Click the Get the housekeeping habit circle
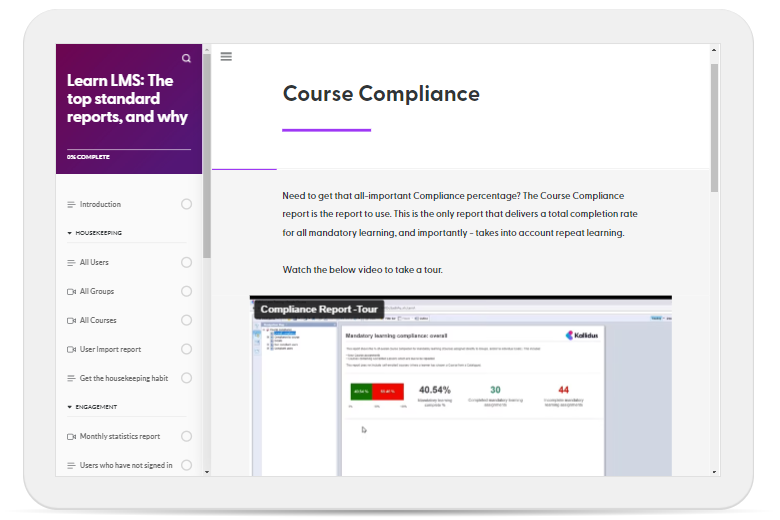780x520 pixels. coord(186,378)
